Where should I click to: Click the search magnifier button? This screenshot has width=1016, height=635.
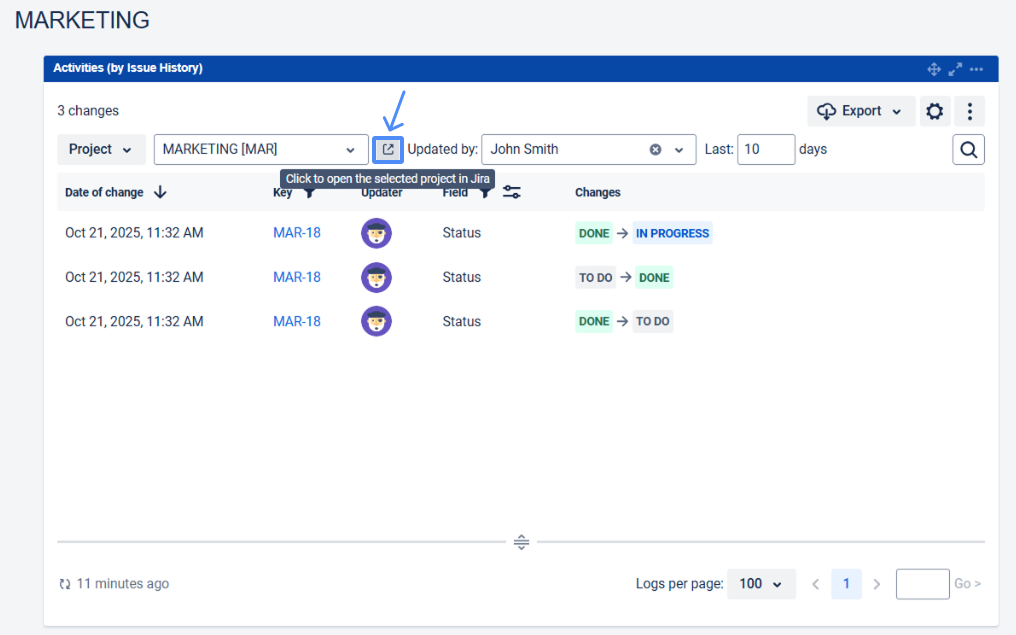click(x=968, y=150)
